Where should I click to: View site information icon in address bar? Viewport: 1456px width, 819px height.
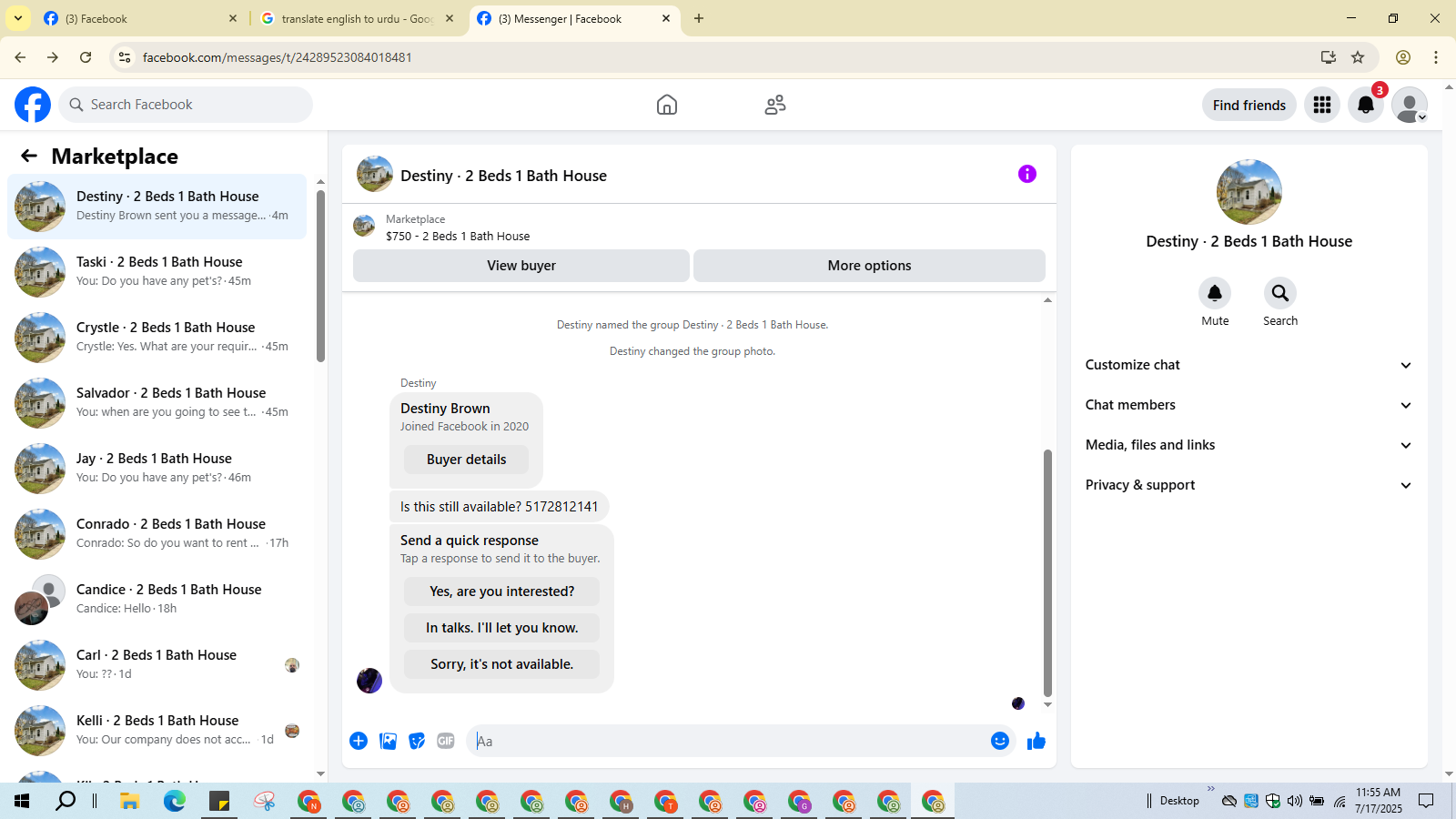click(x=125, y=57)
